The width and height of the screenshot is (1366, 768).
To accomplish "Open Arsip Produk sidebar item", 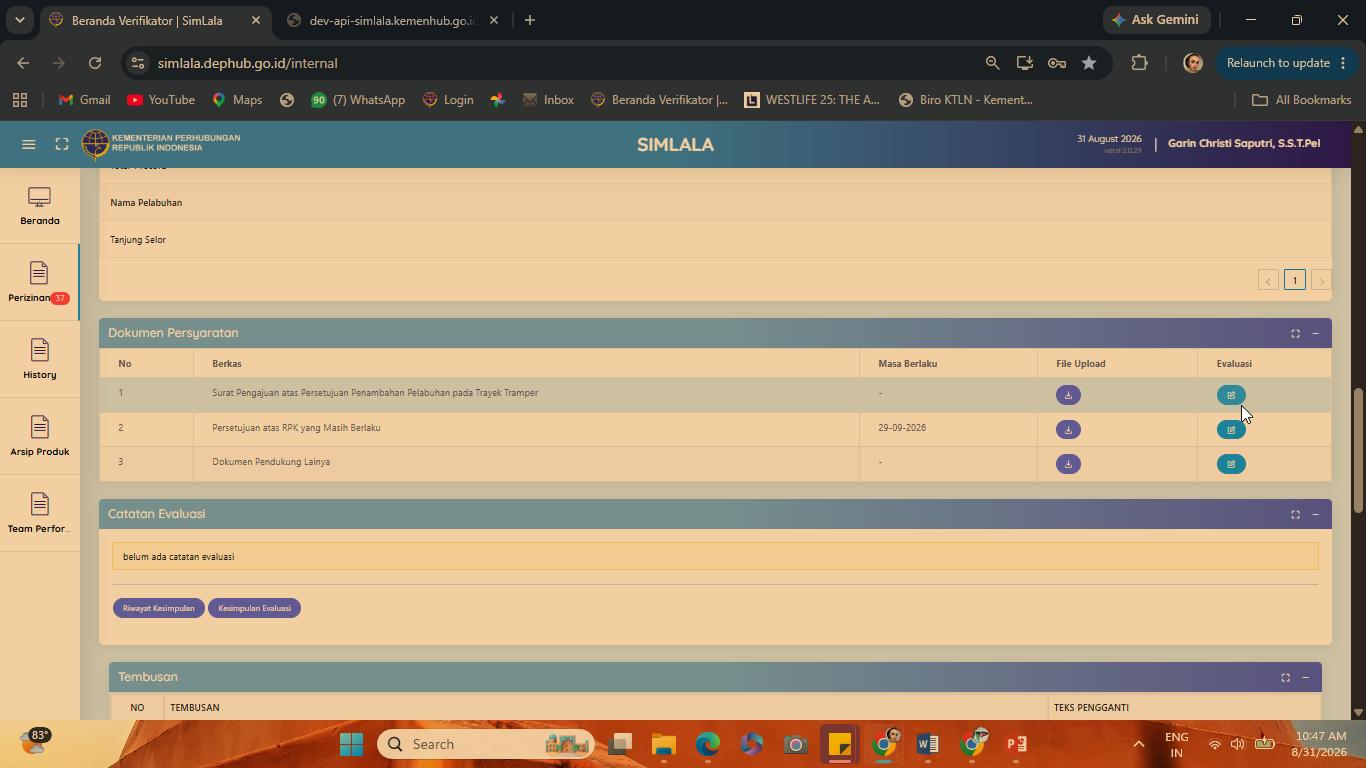I will pyautogui.click(x=39, y=437).
